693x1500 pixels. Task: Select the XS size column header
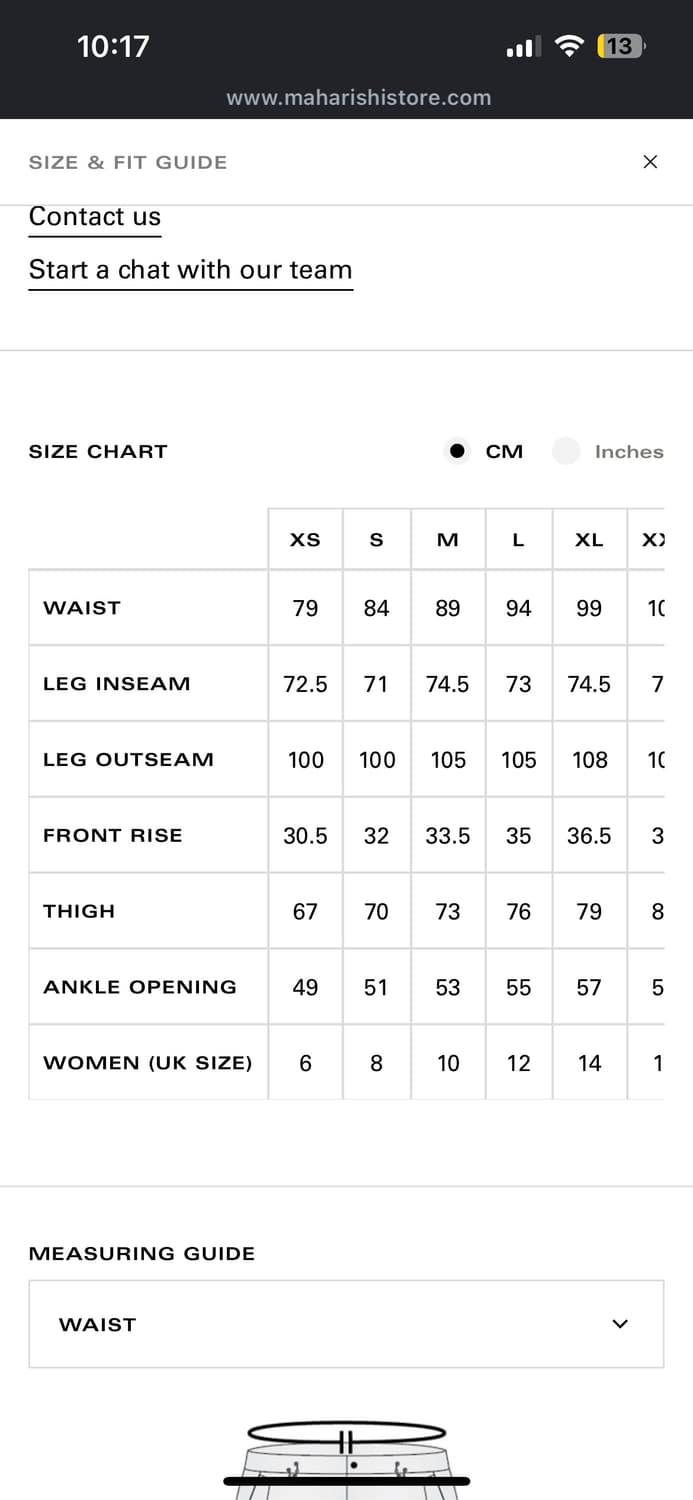click(x=305, y=540)
